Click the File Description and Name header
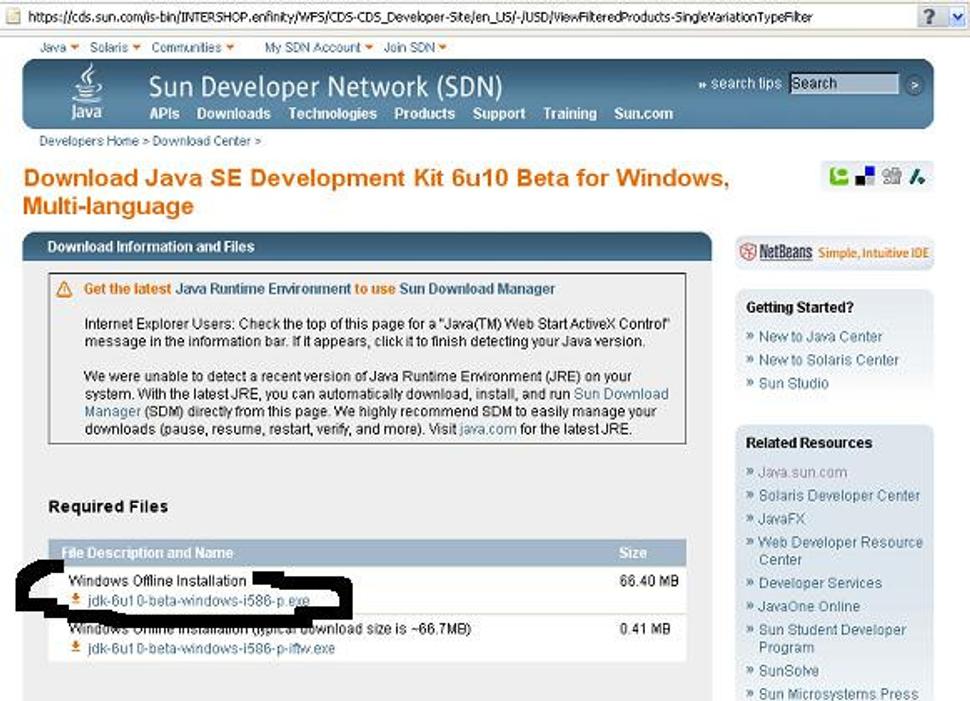 click(147, 553)
